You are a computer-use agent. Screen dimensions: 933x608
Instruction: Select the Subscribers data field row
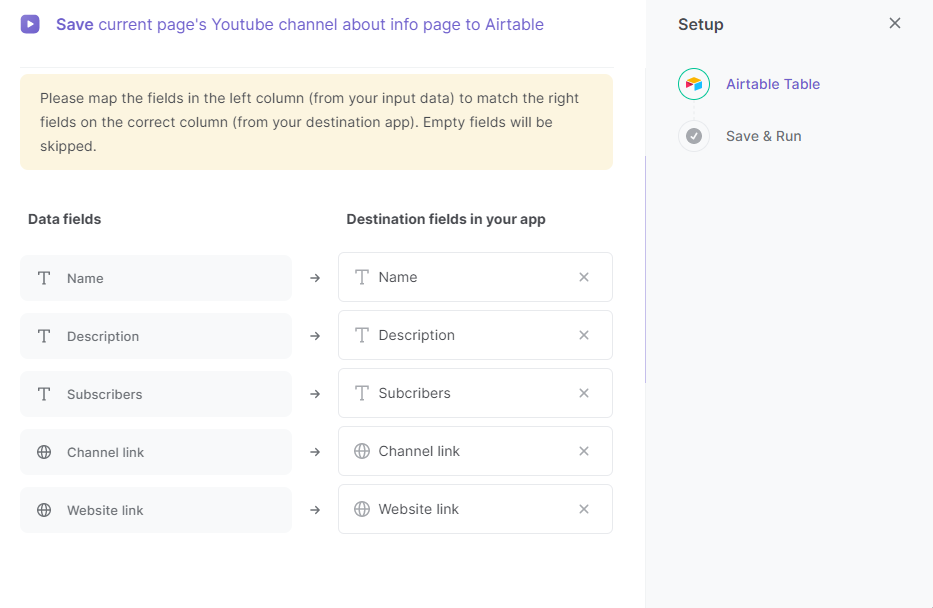tap(156, 394)
